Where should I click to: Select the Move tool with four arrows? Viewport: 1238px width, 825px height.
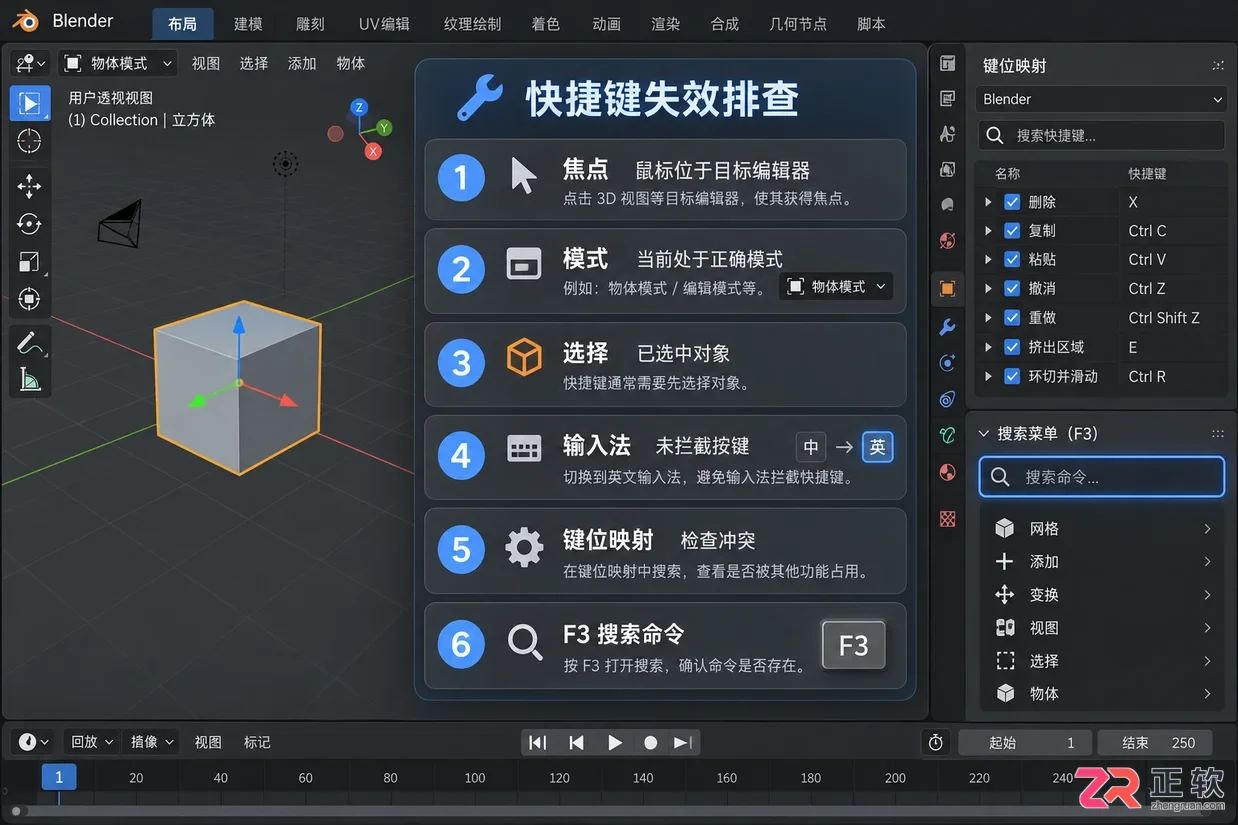30,186
